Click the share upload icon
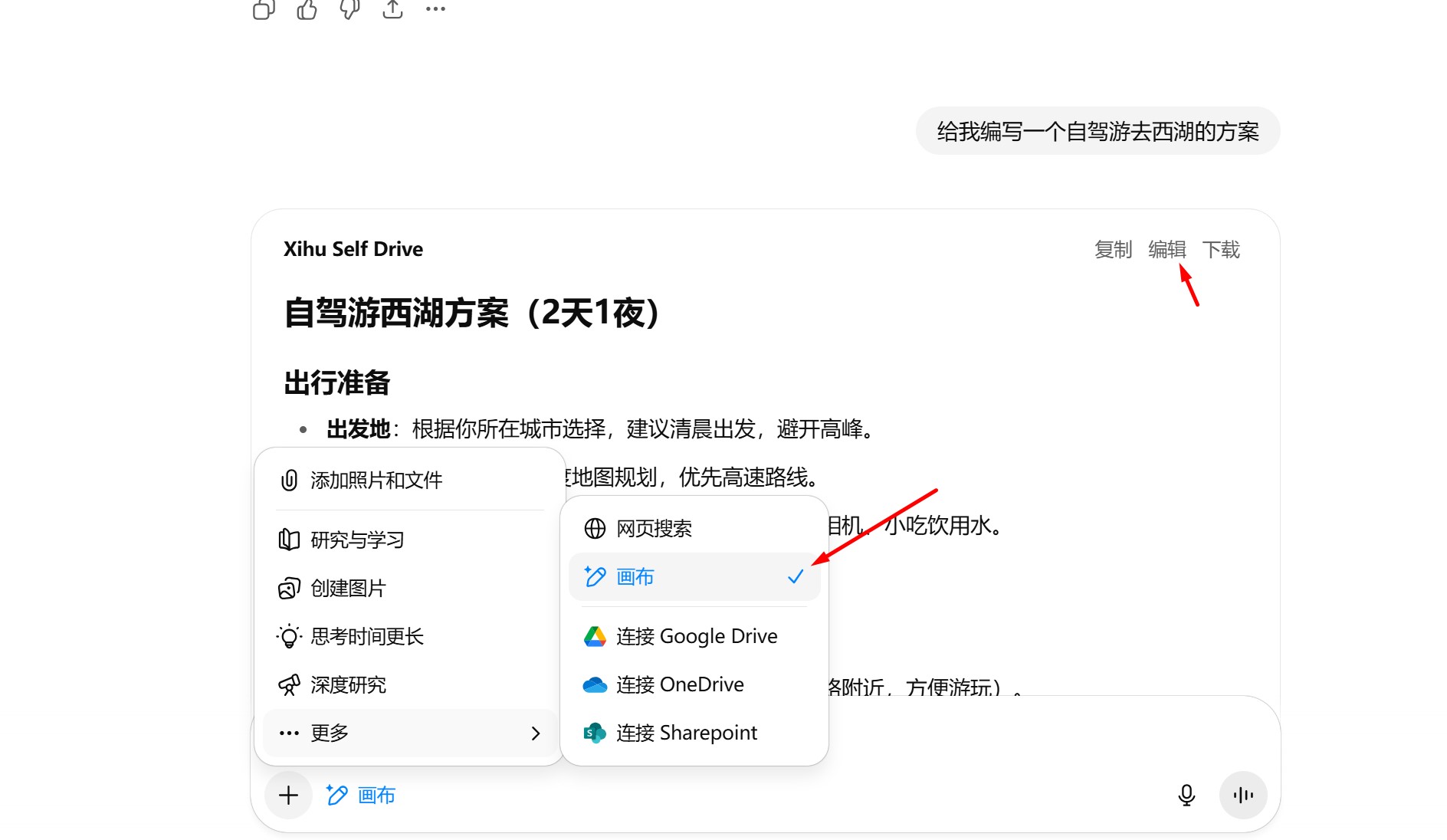The height and width of the screenshot is (840, 1447). 392,9
